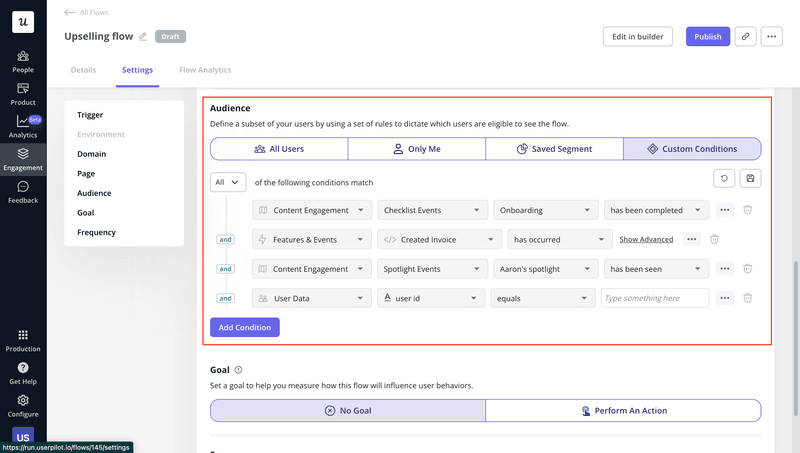Open the Feedback section in sidebar
The image size is (800, 453).
point(23,192)
